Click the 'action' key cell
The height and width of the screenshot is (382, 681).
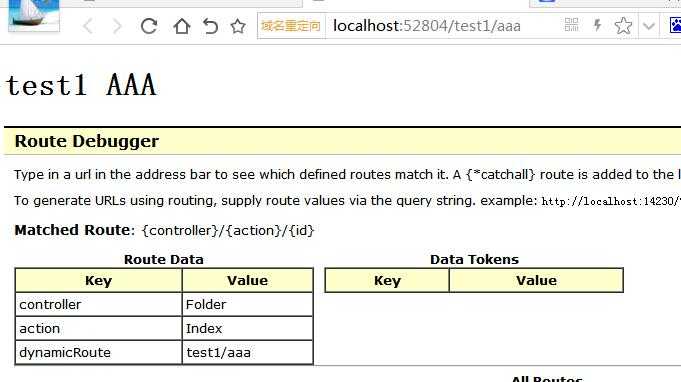[x=99, y=329]
